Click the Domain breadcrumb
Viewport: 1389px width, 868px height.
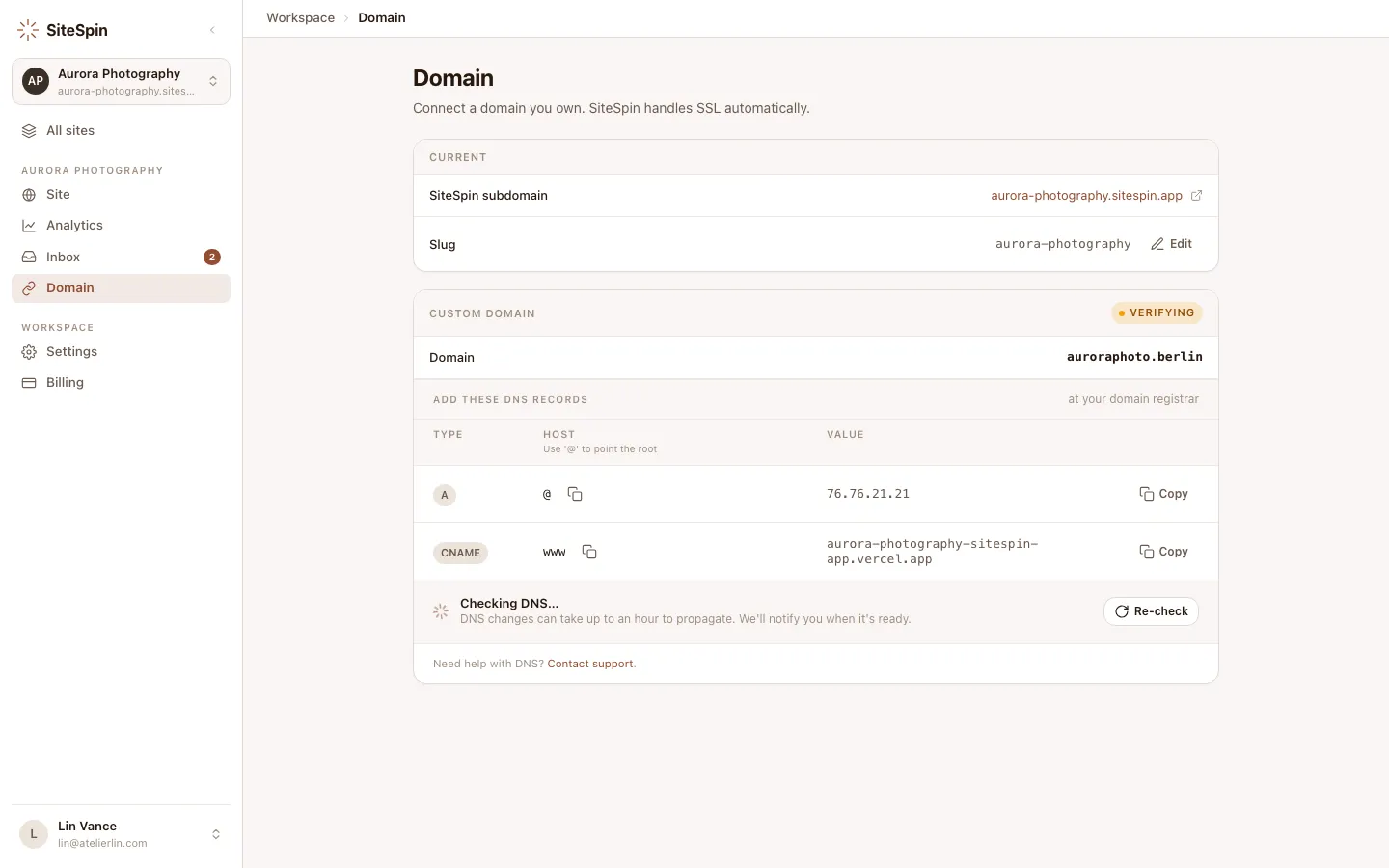pos(382,17)
